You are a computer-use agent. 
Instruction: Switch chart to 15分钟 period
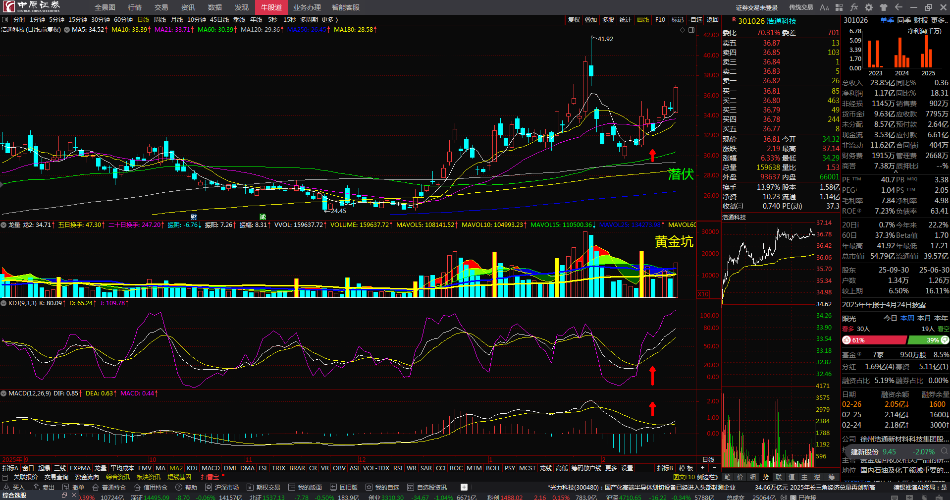(x=78, y=19)
